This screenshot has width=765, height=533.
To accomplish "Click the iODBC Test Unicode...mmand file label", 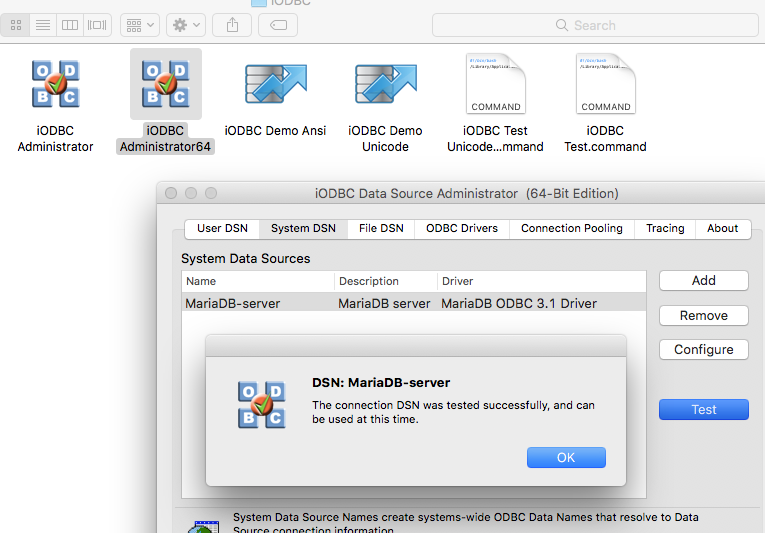I will click(x=495, y=139).
